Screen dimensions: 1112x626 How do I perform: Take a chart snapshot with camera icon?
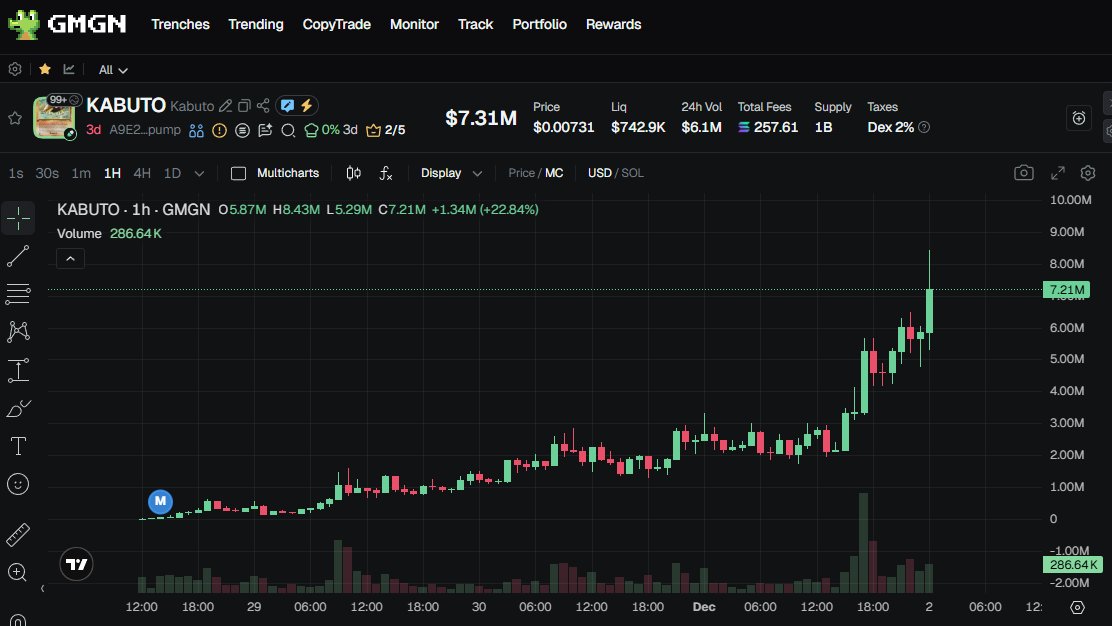pyautogui.click(x=1023, y=173)
